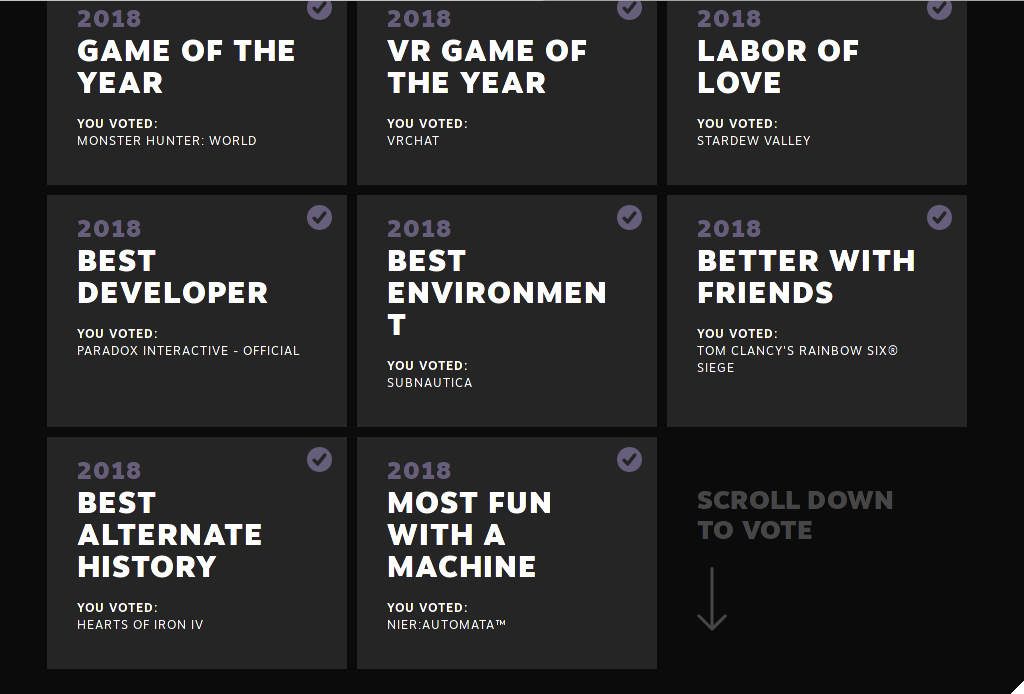Select the Labor of Love award card
The image size is (1024, 694).
click(817, 92)
